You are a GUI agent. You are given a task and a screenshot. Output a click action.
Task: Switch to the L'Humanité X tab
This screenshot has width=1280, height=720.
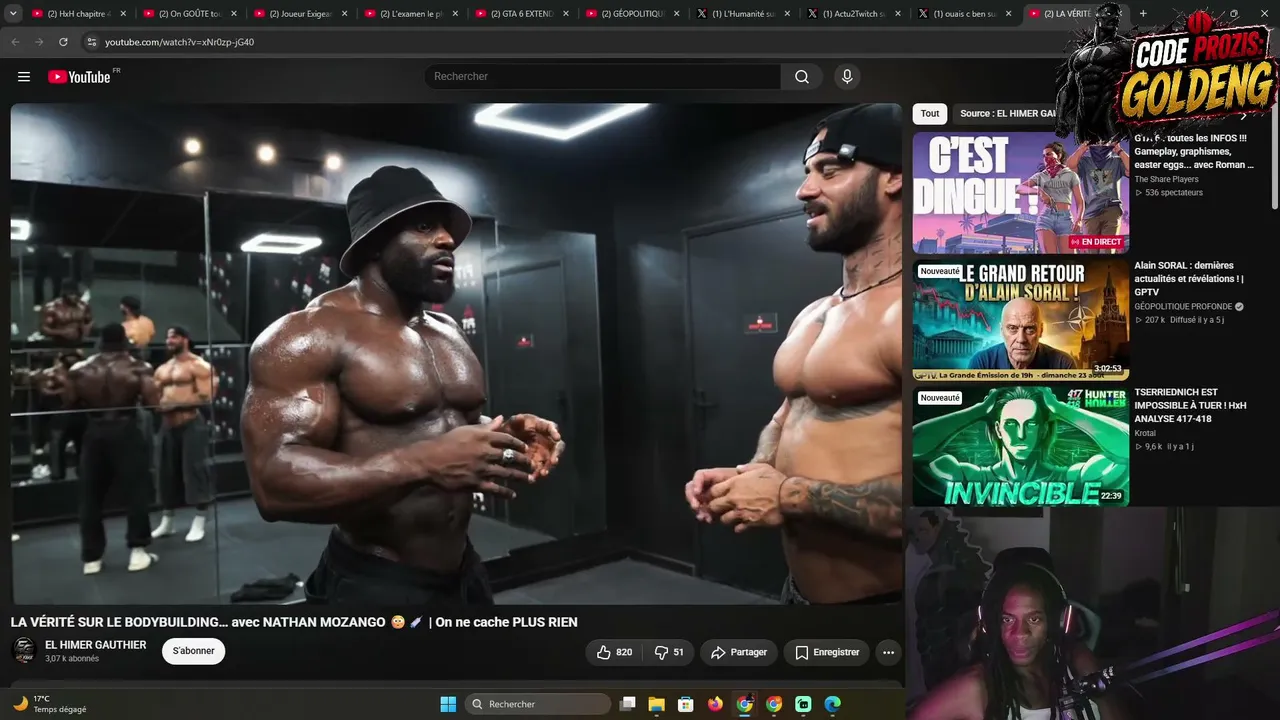(743, 14)
